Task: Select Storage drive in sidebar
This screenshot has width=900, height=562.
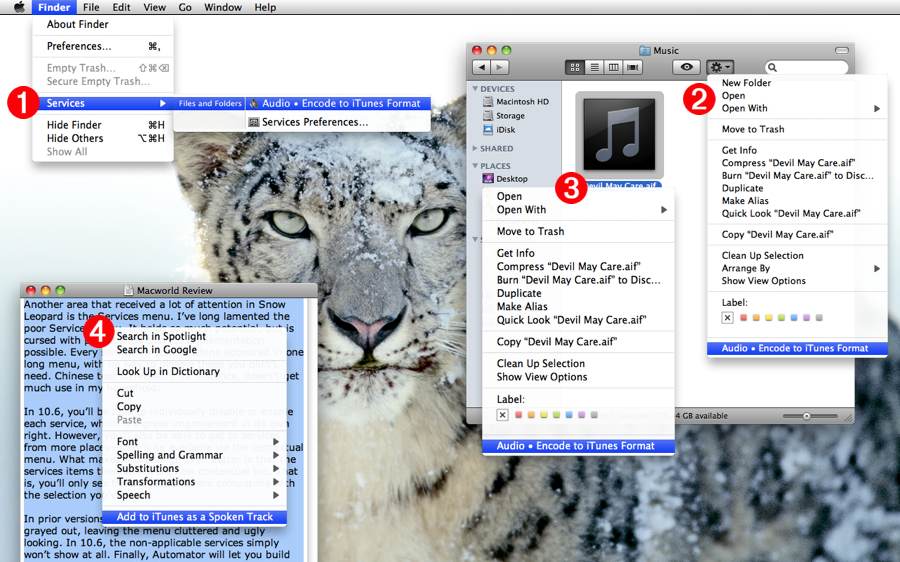Action: click(510, 116)
